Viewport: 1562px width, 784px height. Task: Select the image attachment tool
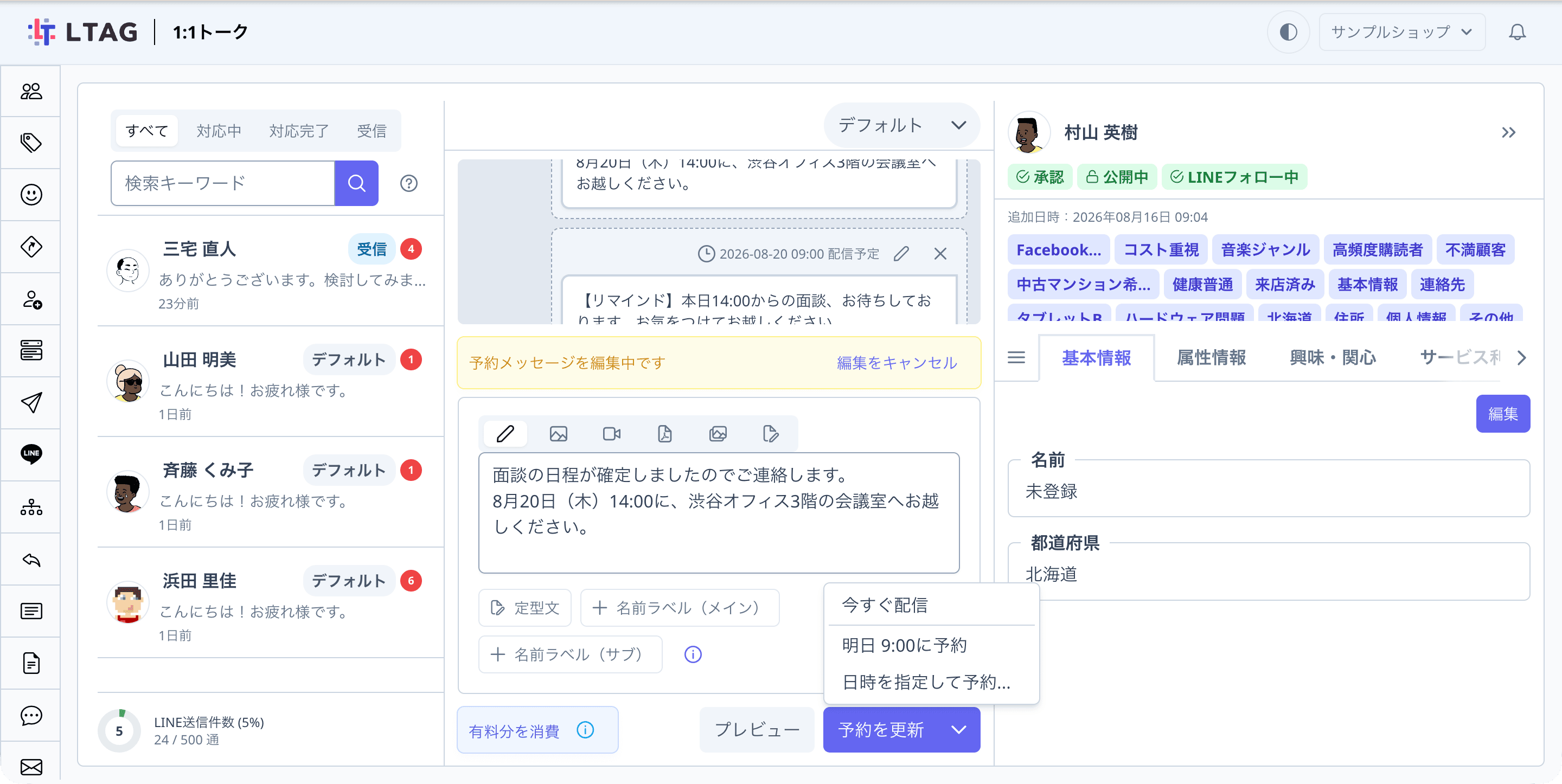pyautogui.click(x=559, y=434)
